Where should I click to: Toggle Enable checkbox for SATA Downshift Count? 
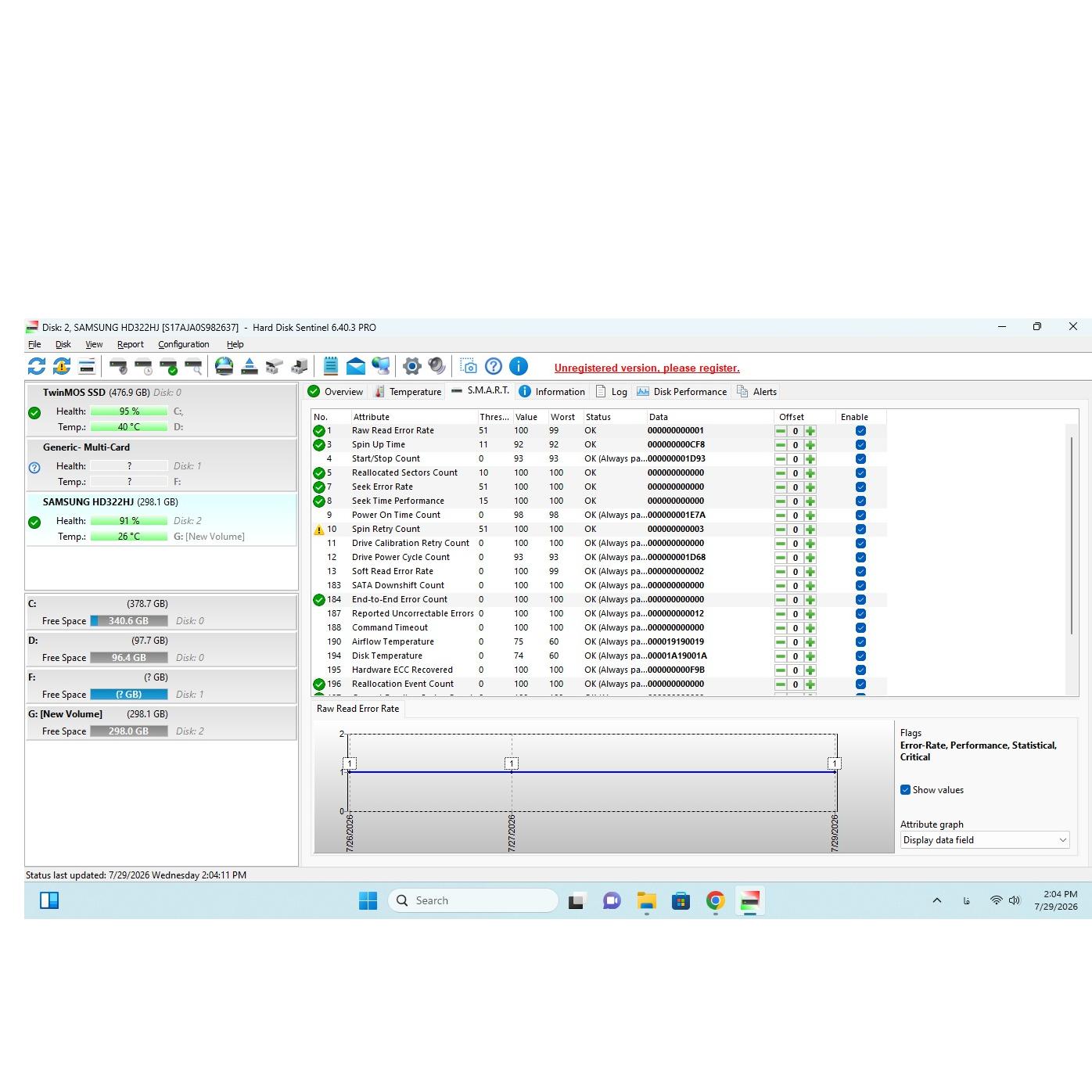click(860, 586)
